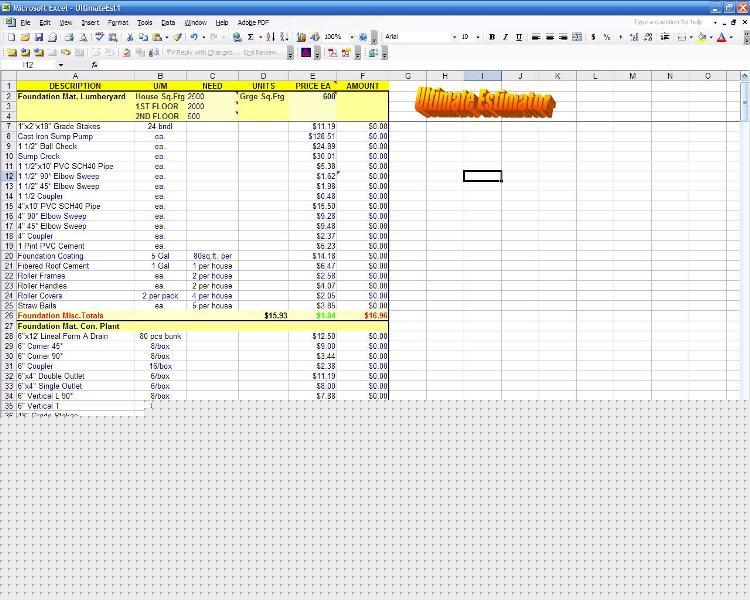
Task: Create a new blank workbook
Action: (x=11, y=37)
